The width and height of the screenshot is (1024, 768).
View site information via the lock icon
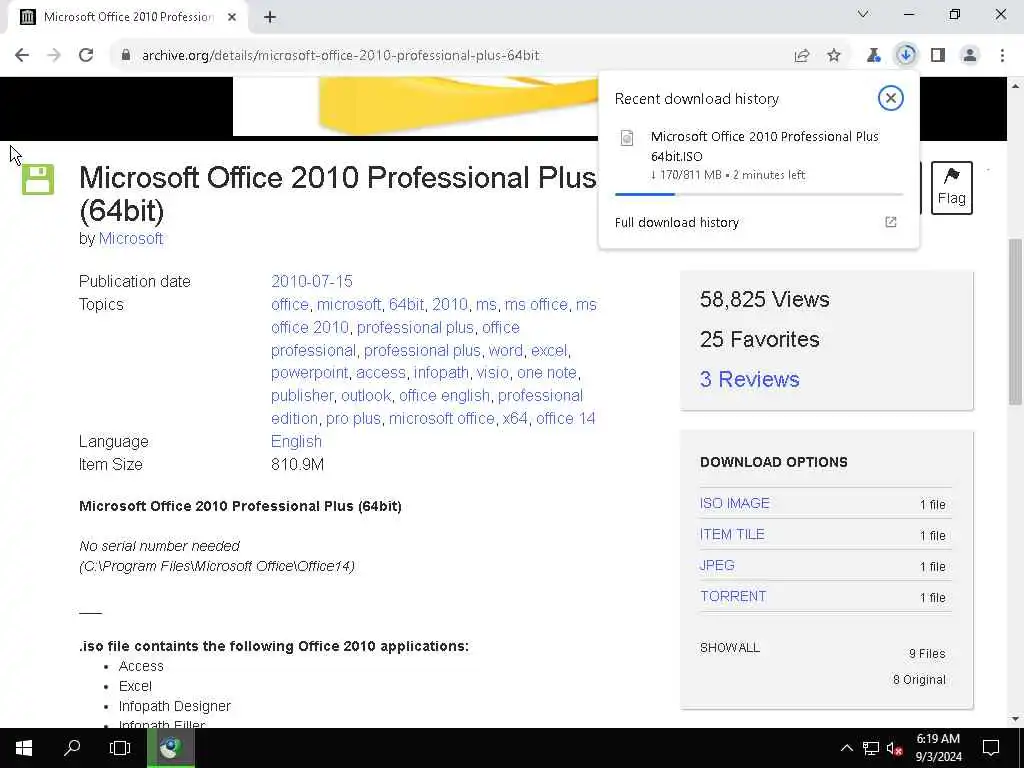click(x=126, y=56)
